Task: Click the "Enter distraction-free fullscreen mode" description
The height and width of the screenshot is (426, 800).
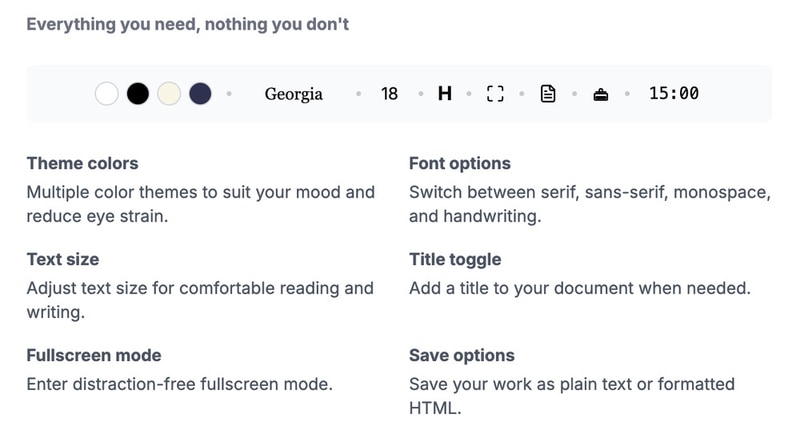Action: point(179,384)
